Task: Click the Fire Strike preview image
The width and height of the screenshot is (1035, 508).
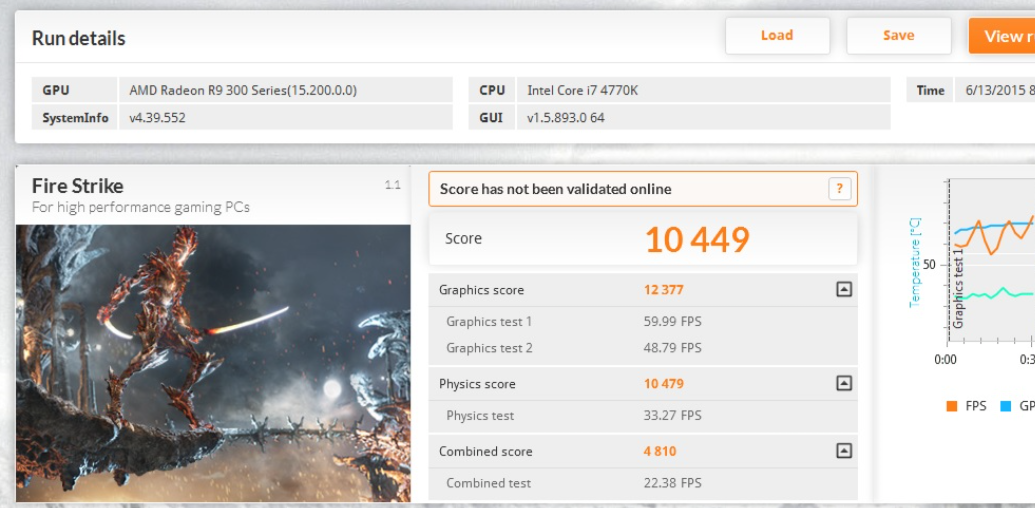Action: pyautogui.click(x=213, y=364)
